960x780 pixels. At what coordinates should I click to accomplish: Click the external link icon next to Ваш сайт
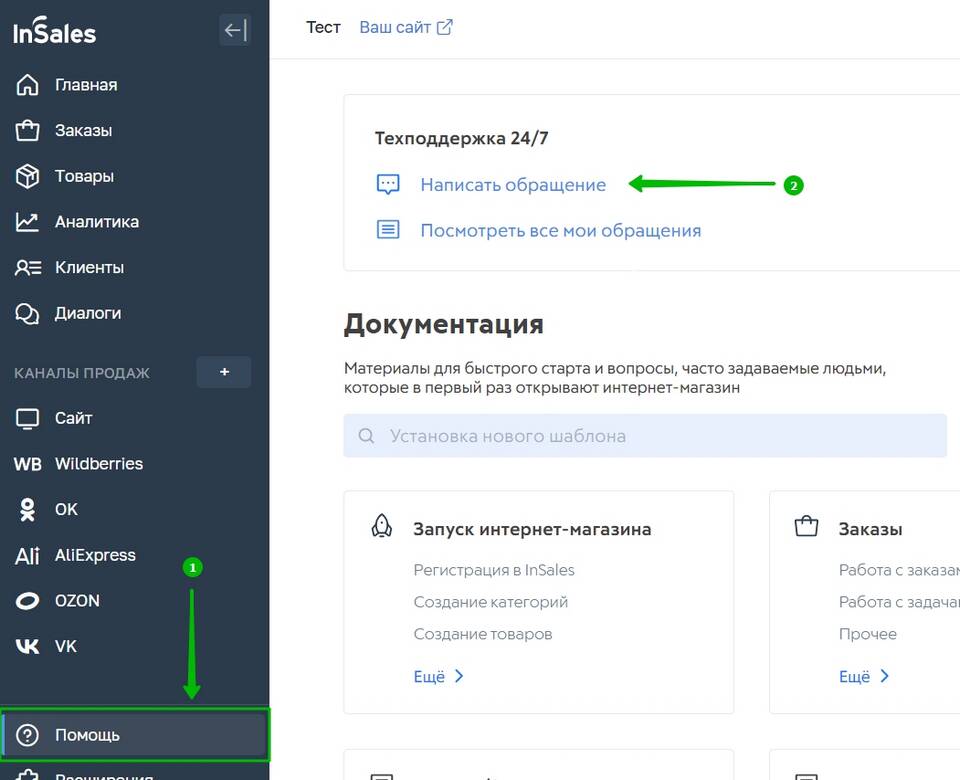[444, 27]
